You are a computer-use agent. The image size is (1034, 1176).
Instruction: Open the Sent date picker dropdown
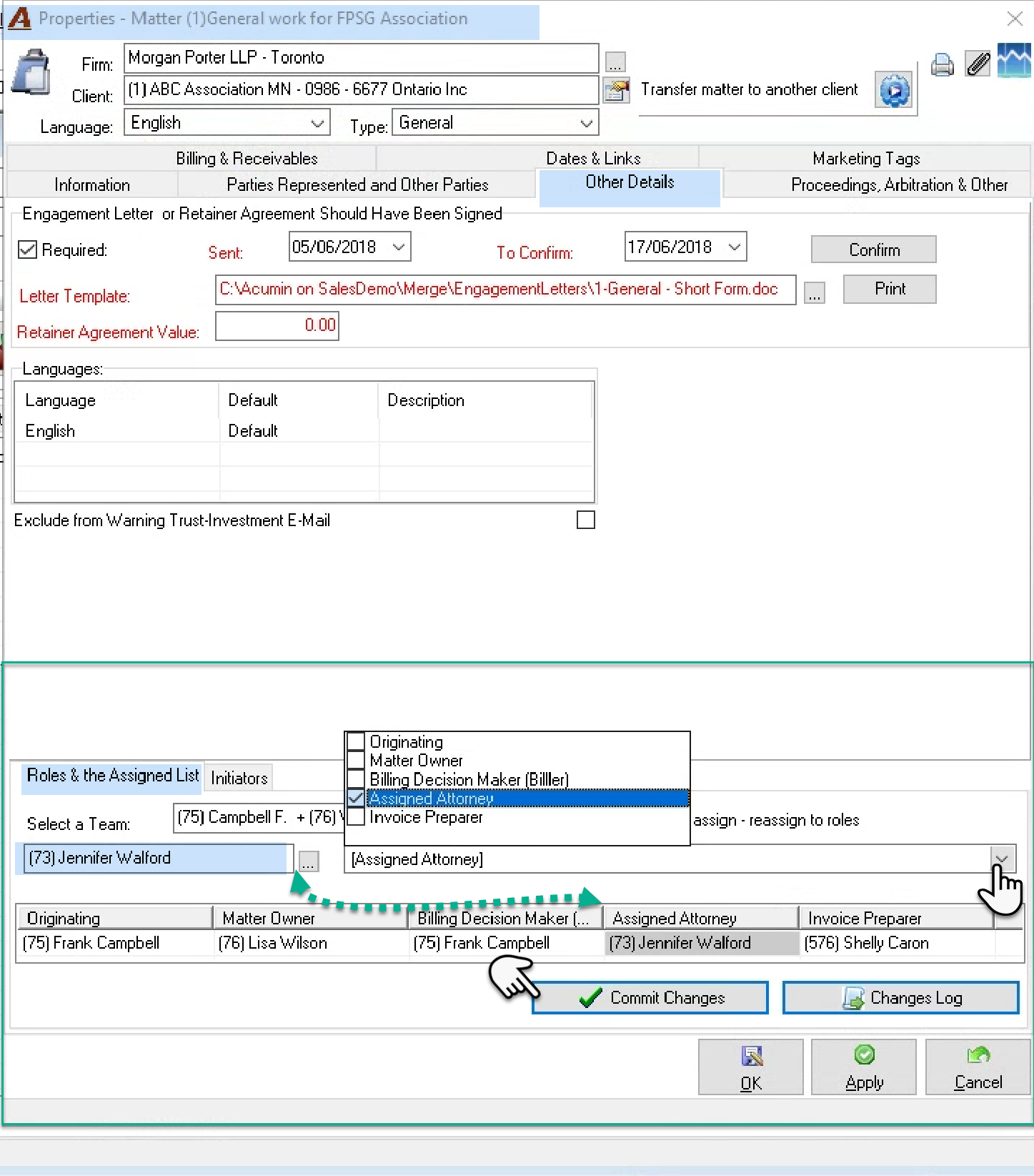click(399, 247)
